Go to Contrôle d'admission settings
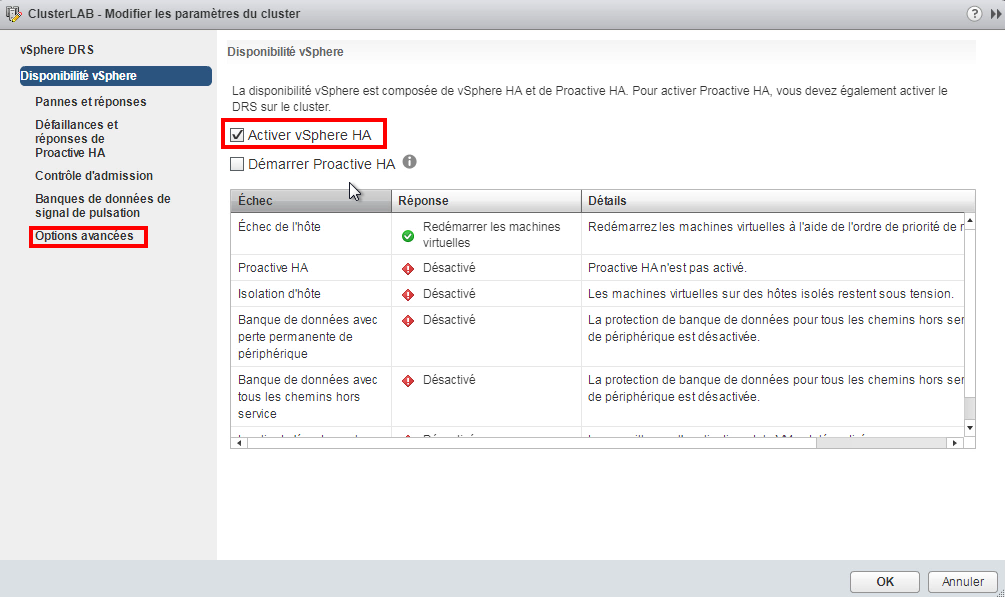The width and height of the screenshot is (1005, 597). 94,176
